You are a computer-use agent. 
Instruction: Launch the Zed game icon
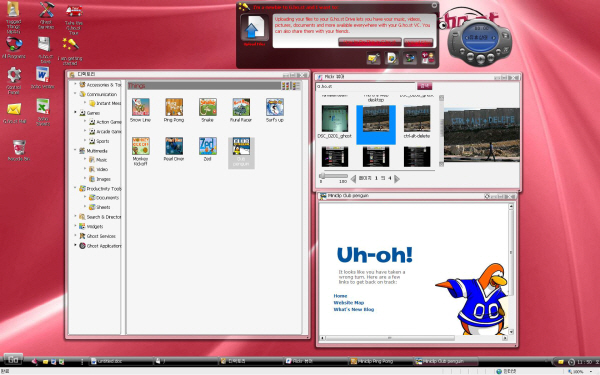point(207,146)
